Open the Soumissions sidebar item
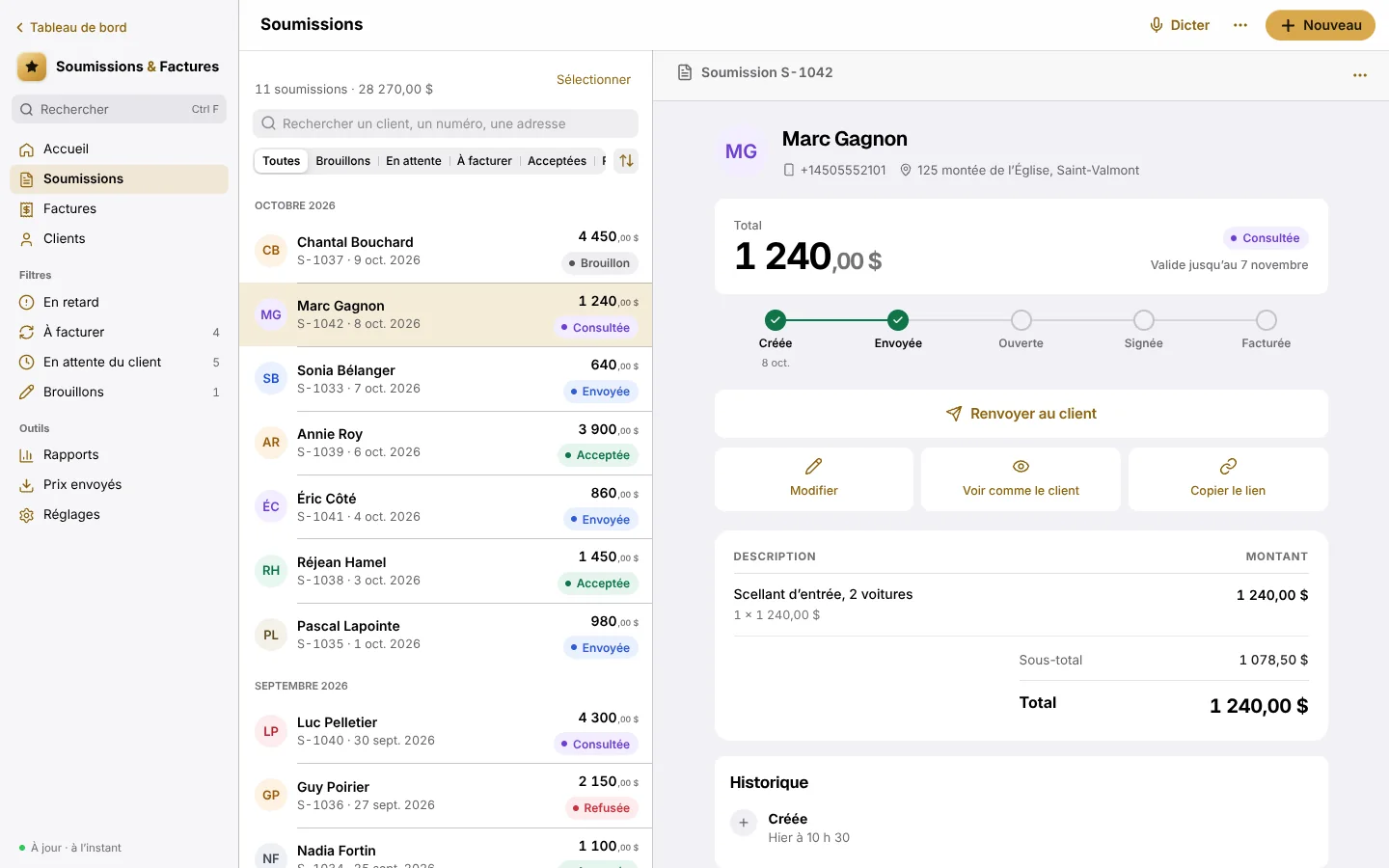 pos(120,179)
